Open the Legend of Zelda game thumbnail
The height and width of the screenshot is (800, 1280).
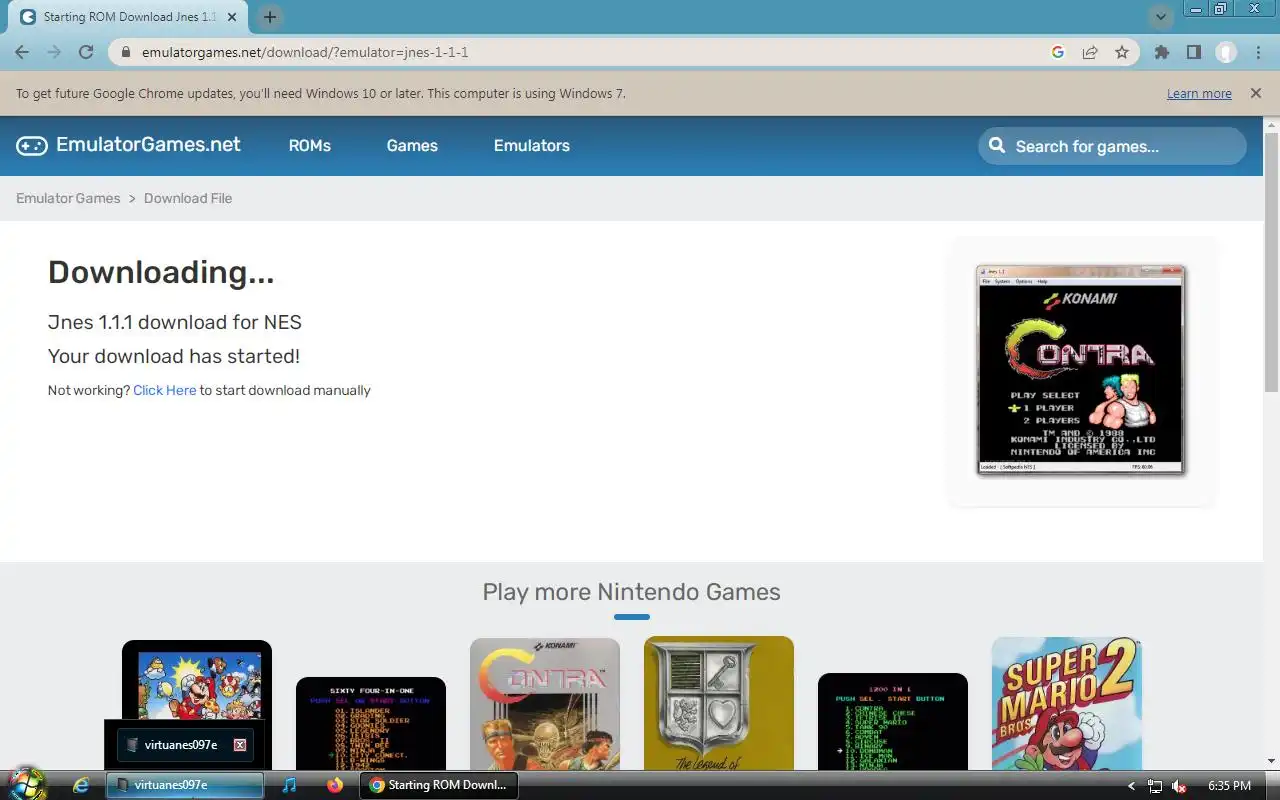[719, 703]
